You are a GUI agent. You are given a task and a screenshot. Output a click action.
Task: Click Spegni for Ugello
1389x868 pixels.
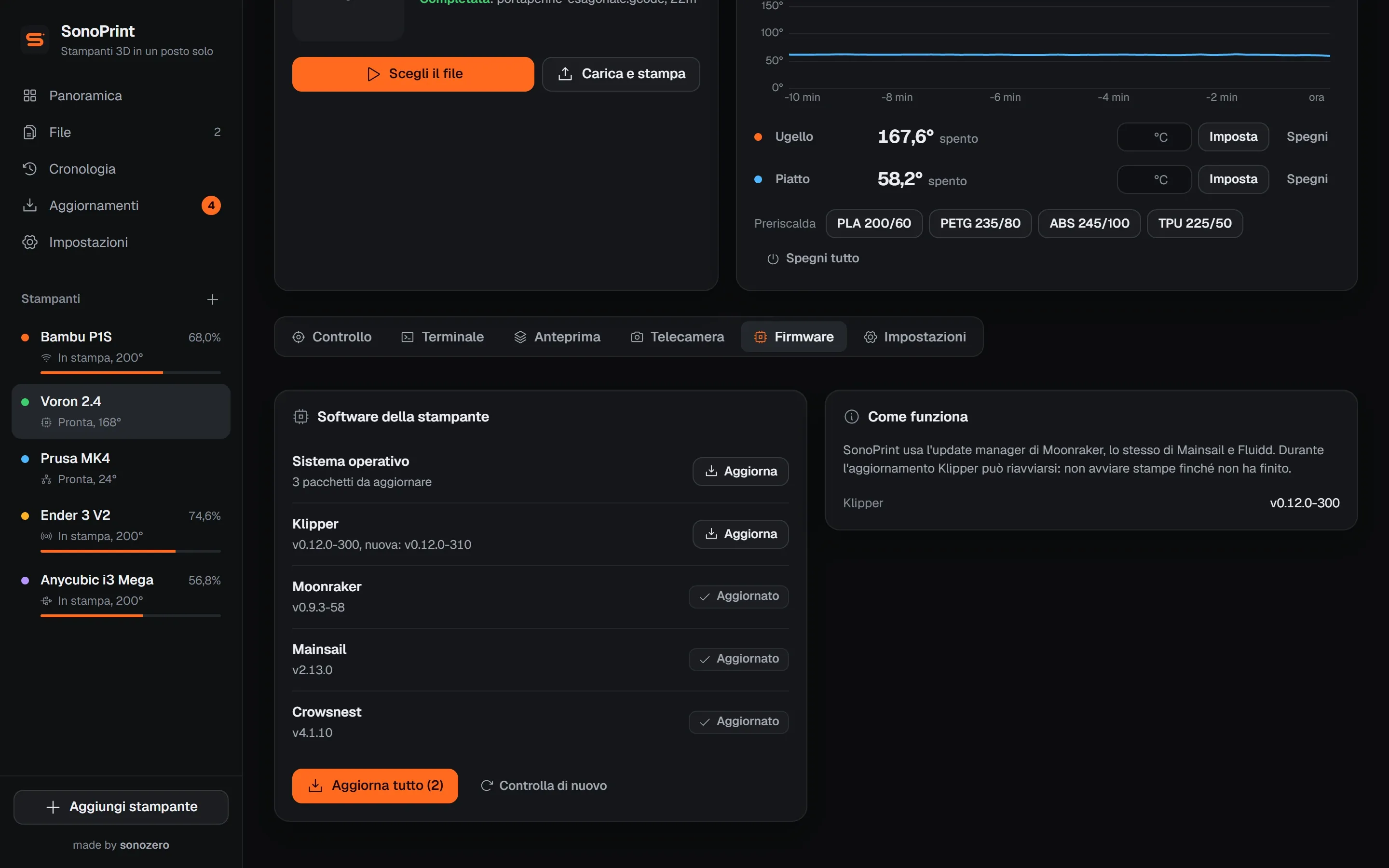(x=1307, y=136)
